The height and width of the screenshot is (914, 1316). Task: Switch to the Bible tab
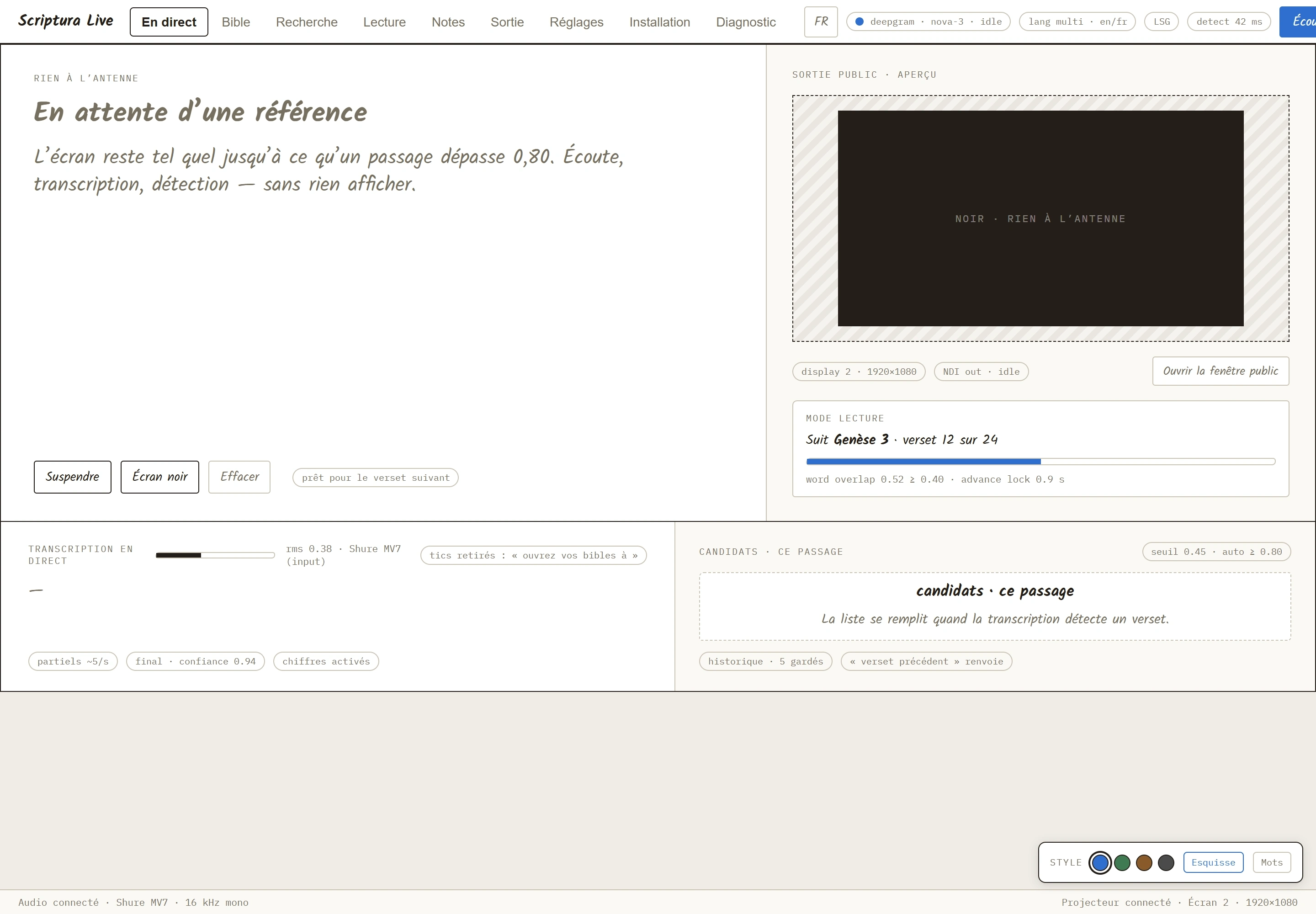tap(236, 22)
